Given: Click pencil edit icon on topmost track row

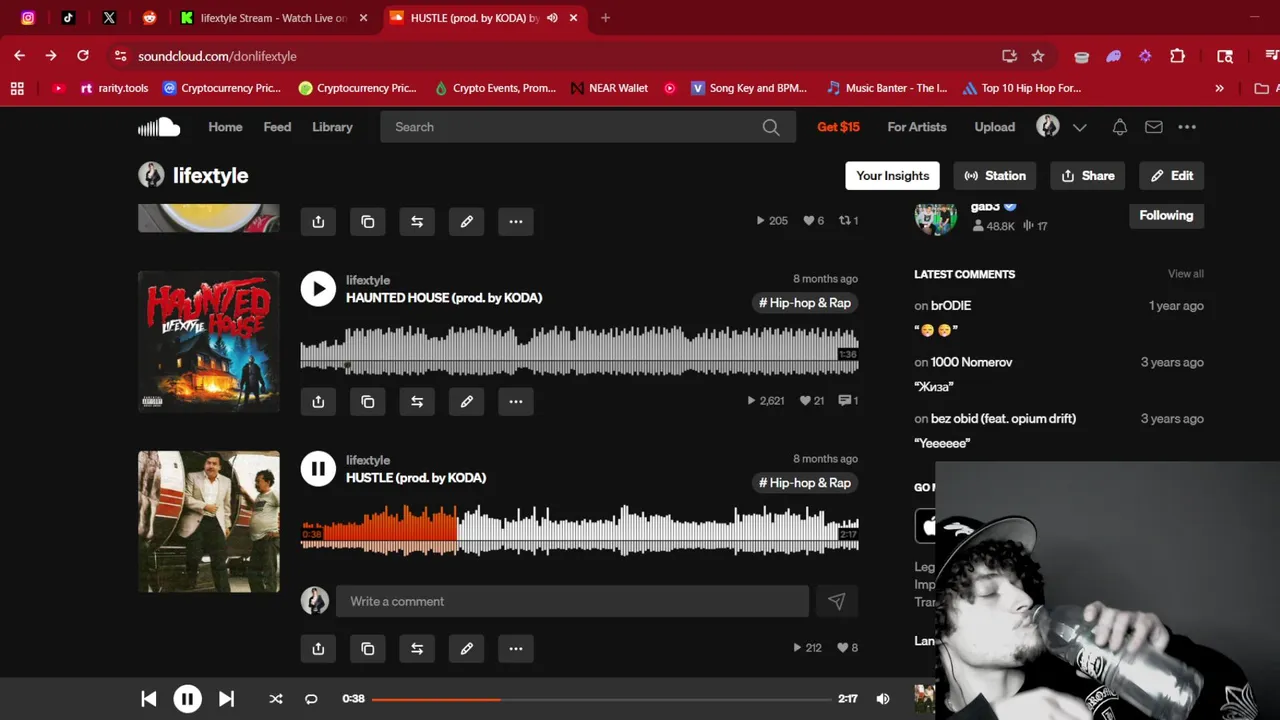Looking at the screenshot, I should click(467, 221).
